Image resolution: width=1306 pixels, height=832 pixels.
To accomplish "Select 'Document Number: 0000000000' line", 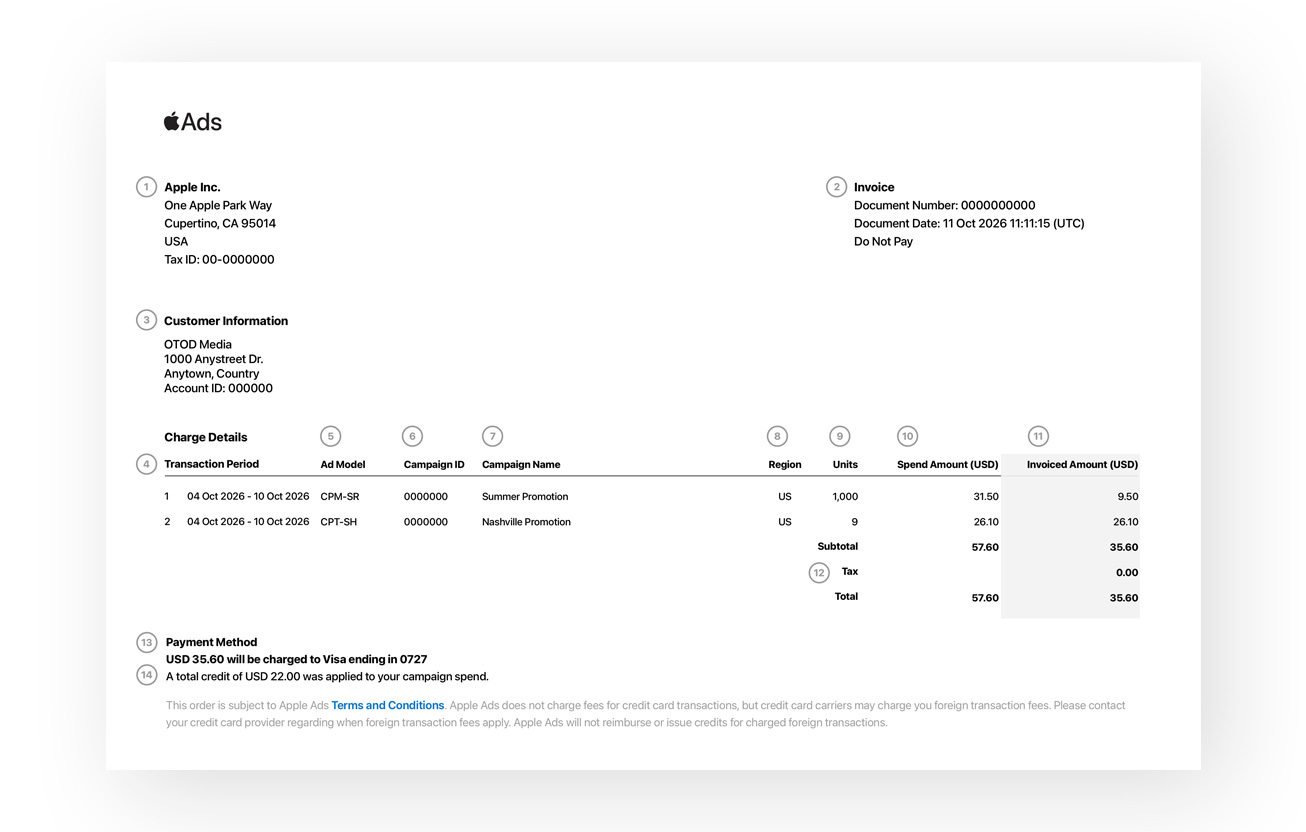I will [x=945, y=205].
